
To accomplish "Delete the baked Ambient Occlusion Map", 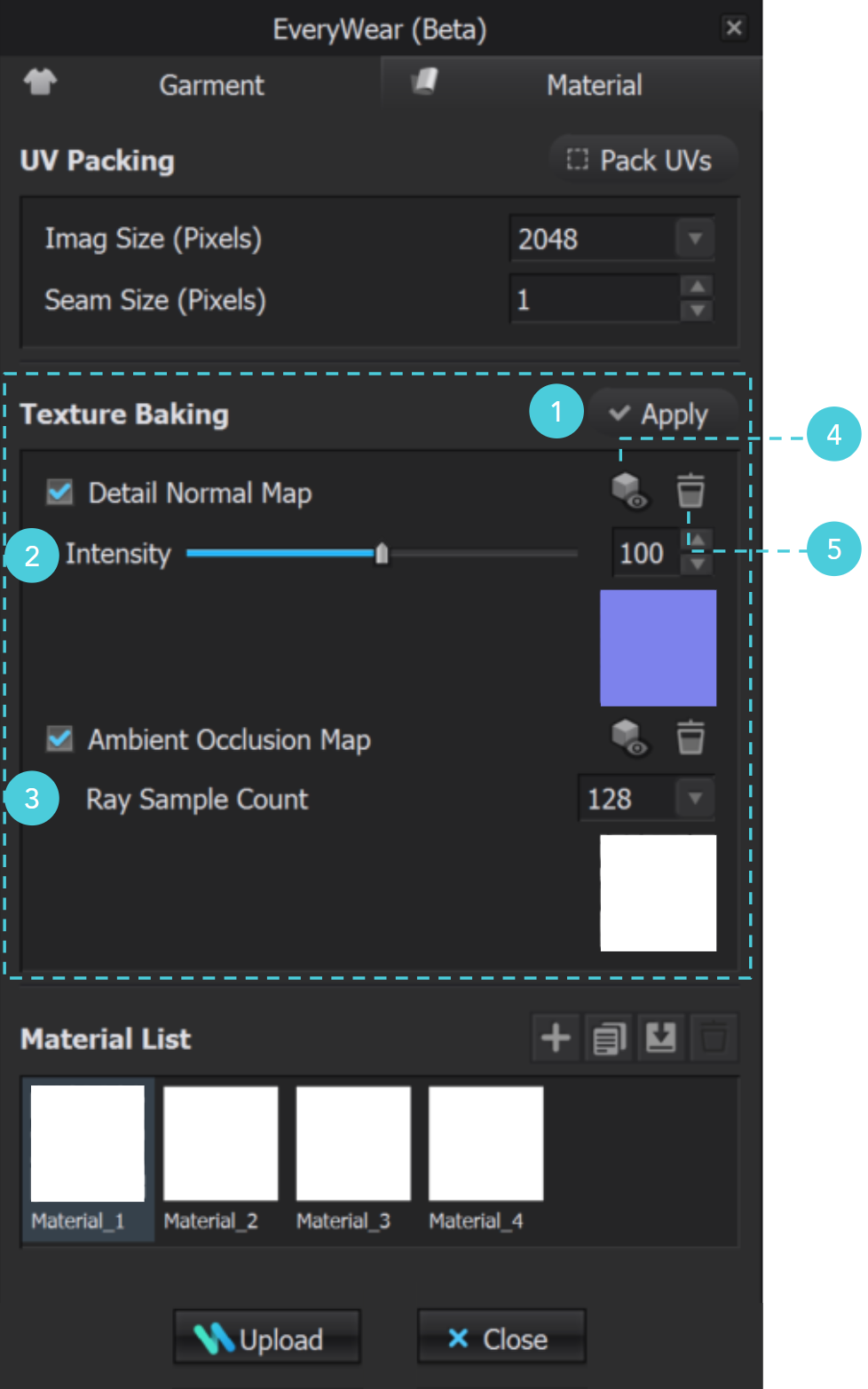I will (690, 738).
